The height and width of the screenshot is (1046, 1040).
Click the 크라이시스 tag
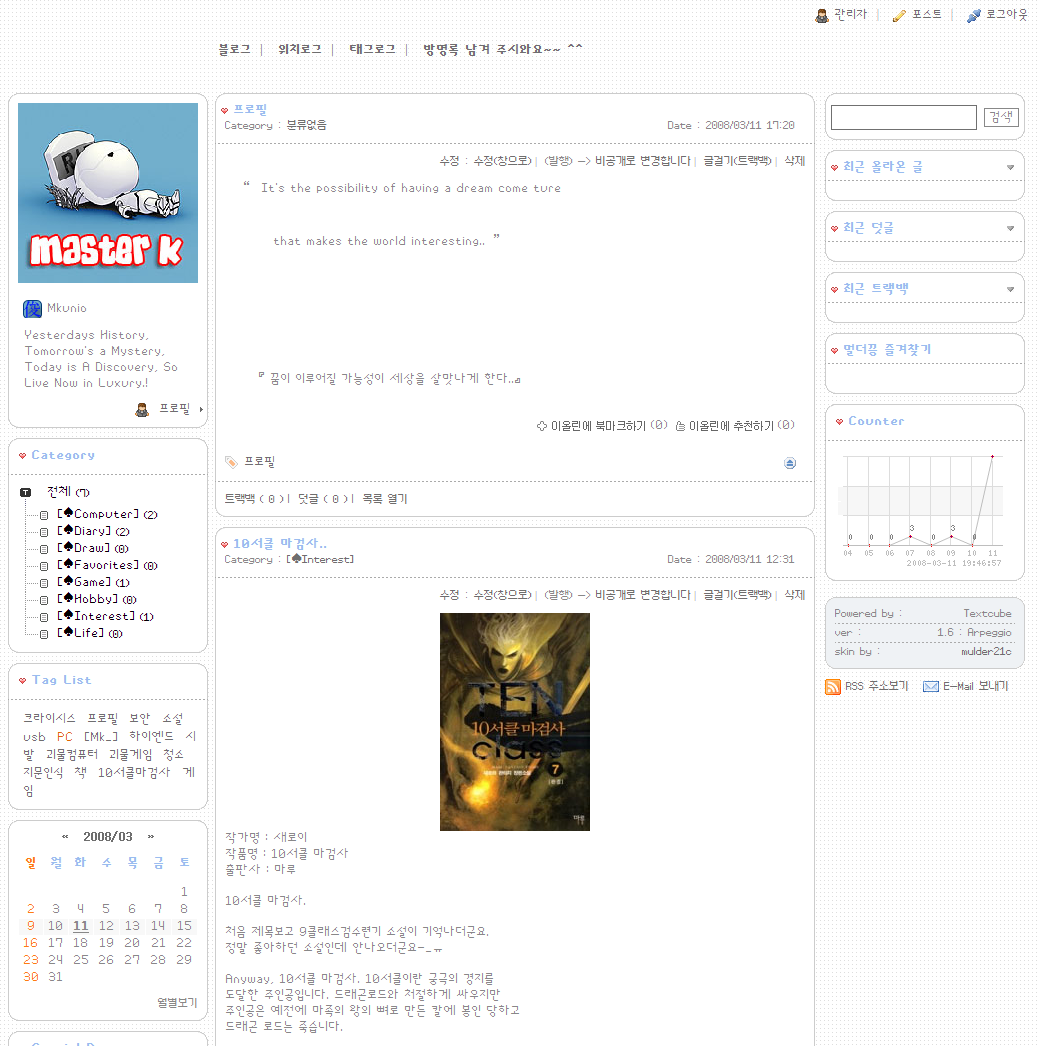[49, 718]
